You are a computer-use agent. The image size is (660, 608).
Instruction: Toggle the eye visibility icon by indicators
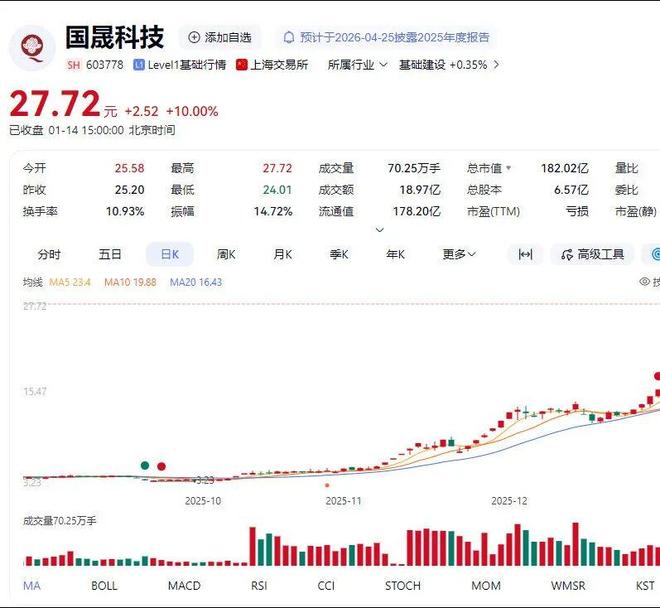coord(644,282)
